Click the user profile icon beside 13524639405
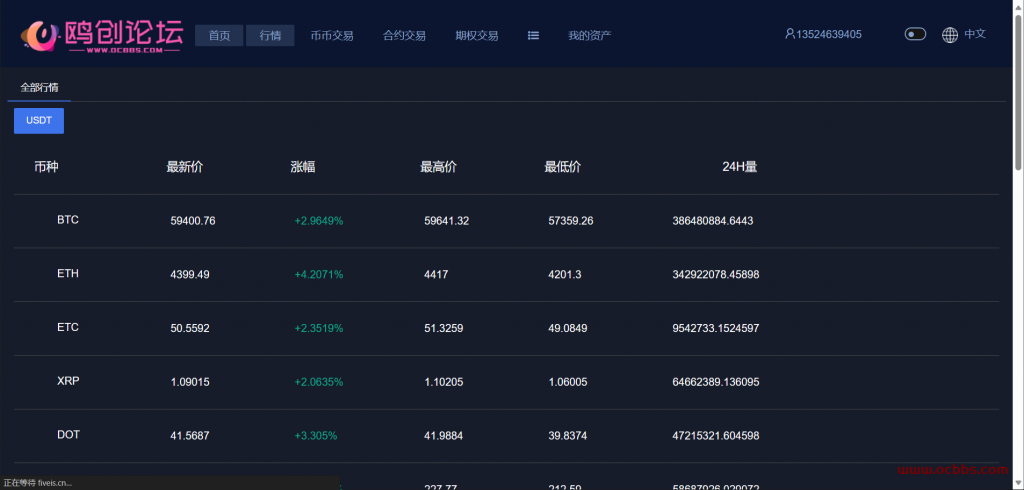Image resolution: width=1024 pixels, height=490 pixels. pyautogui.click(x=790, y=34)
